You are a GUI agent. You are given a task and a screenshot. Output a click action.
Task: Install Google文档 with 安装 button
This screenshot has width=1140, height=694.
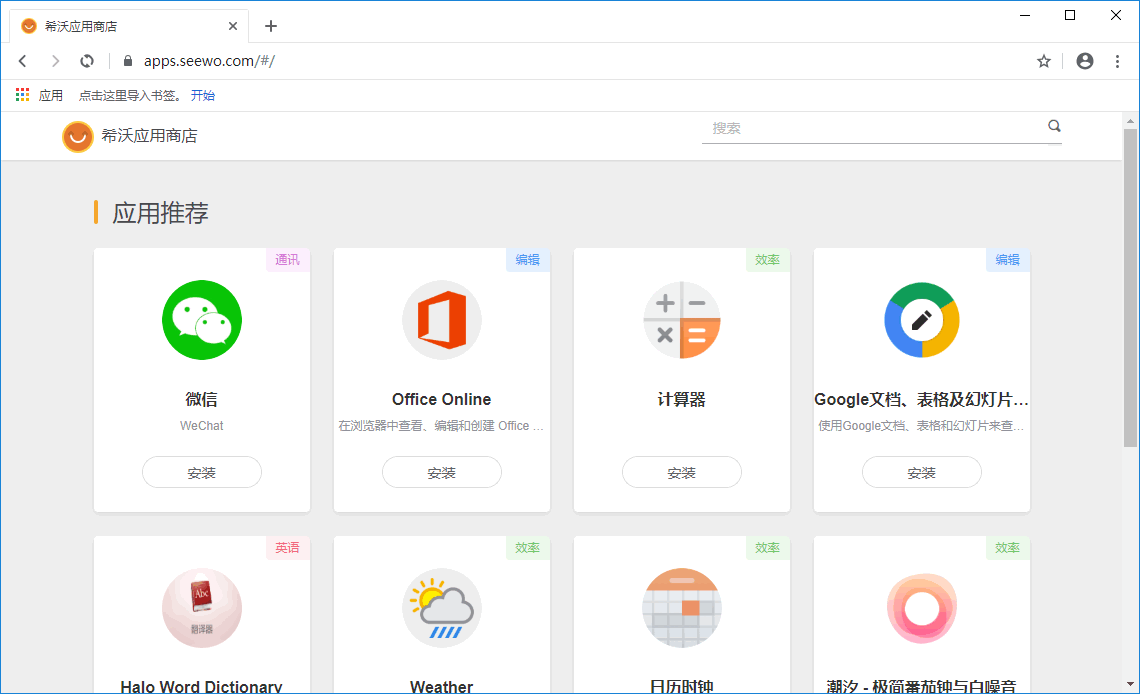pos(922,472)
